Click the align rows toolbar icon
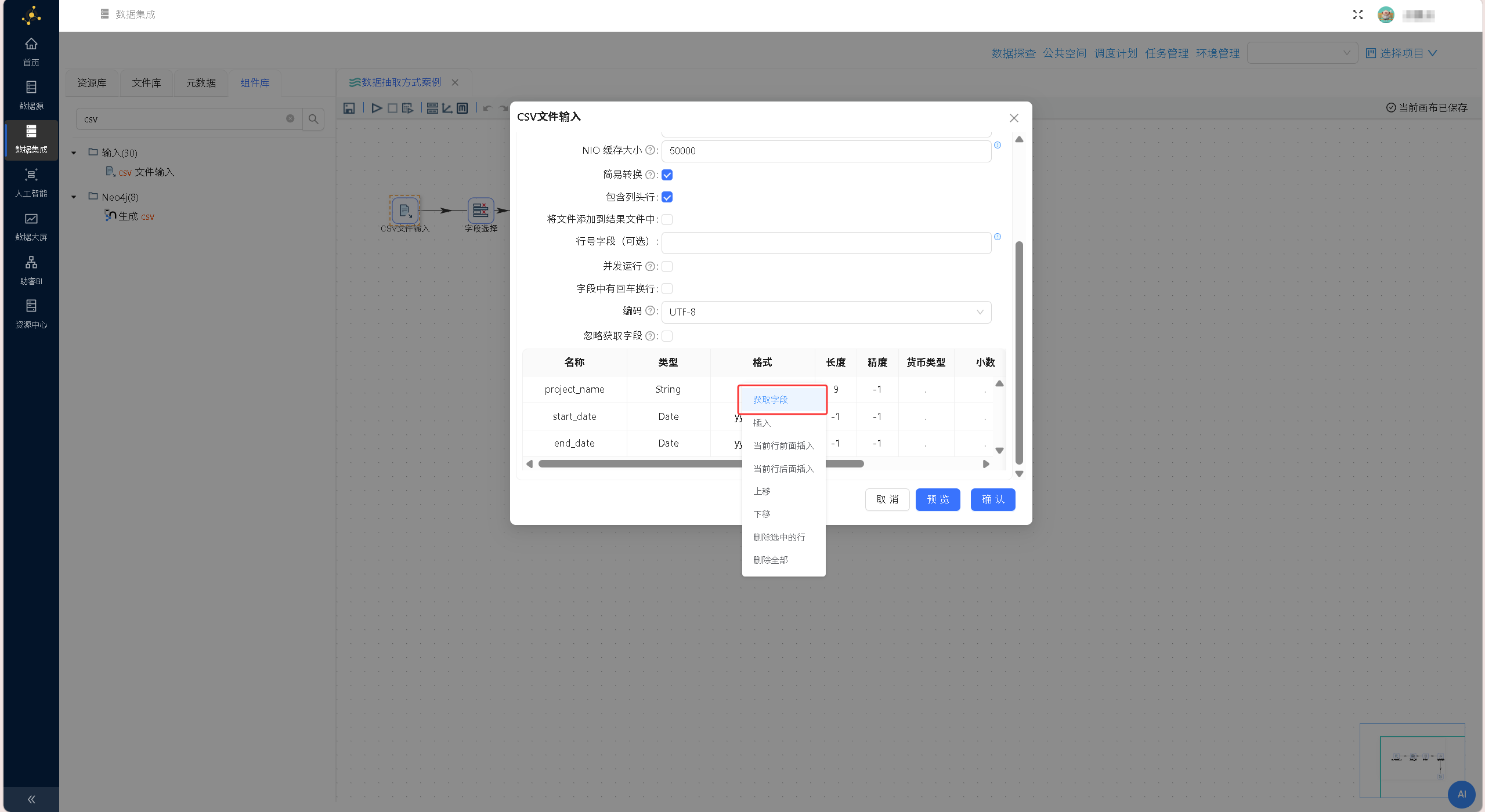Image resolution: width=1485 pixels, height=812 pixels. click(432, 108)
